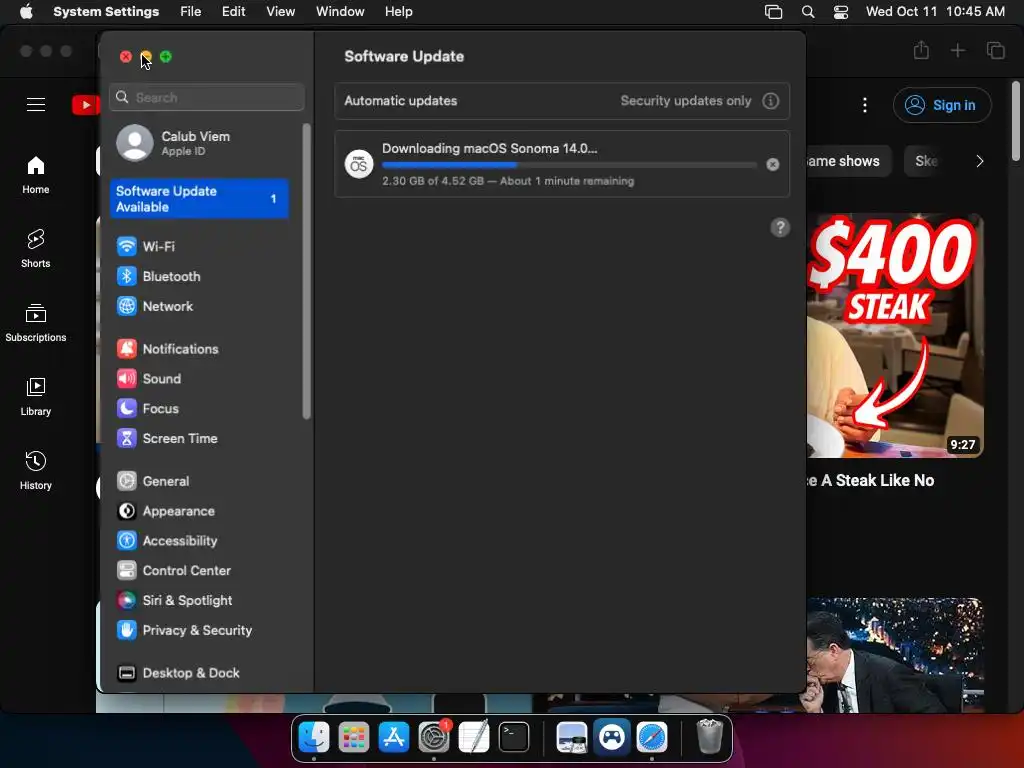Open YouTube three-dot settings menu
Viewport: 1024px width, 768px height.
click(x=865, y=105)
